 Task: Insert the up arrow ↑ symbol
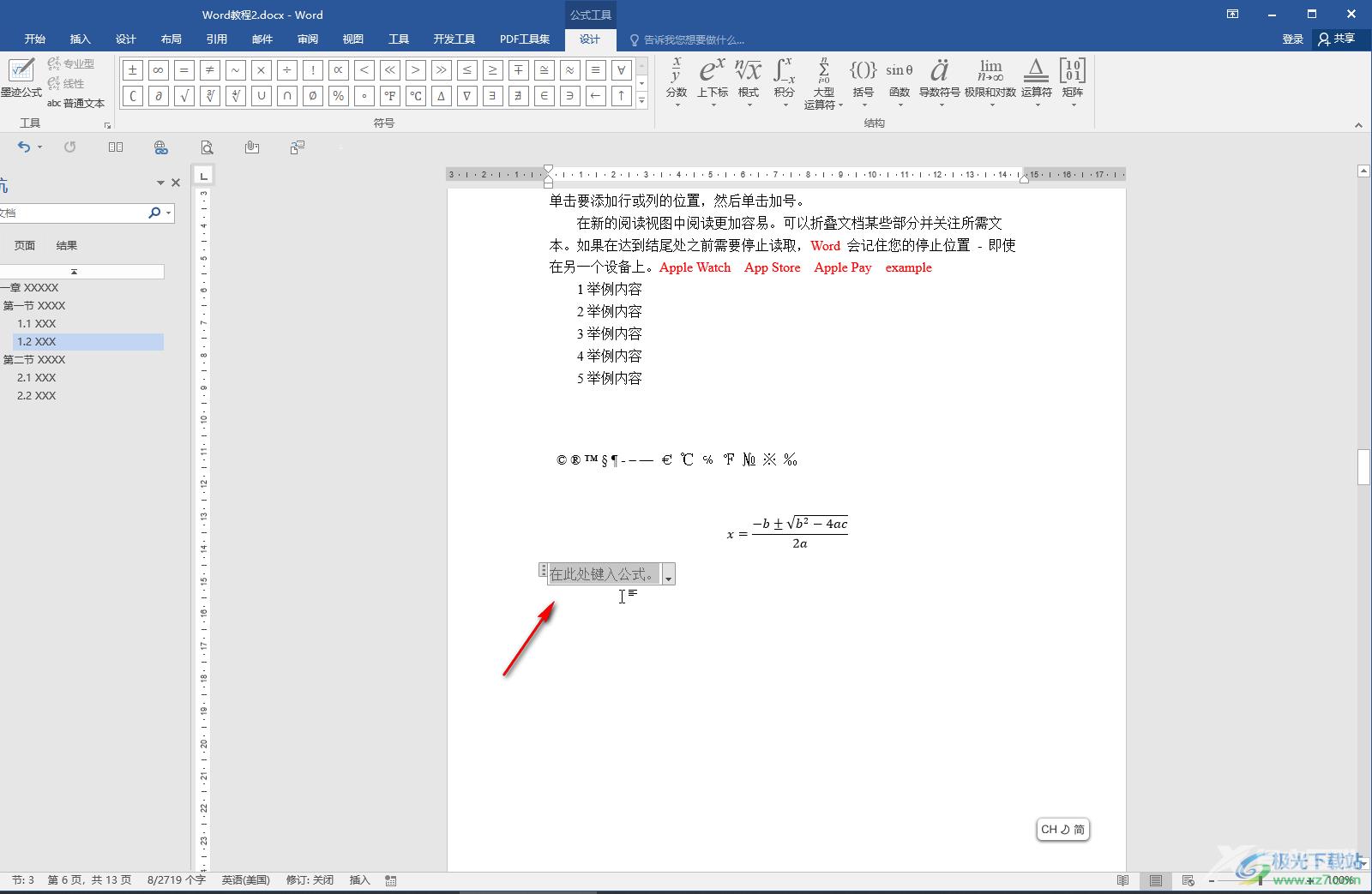click(x=621, y=96)
